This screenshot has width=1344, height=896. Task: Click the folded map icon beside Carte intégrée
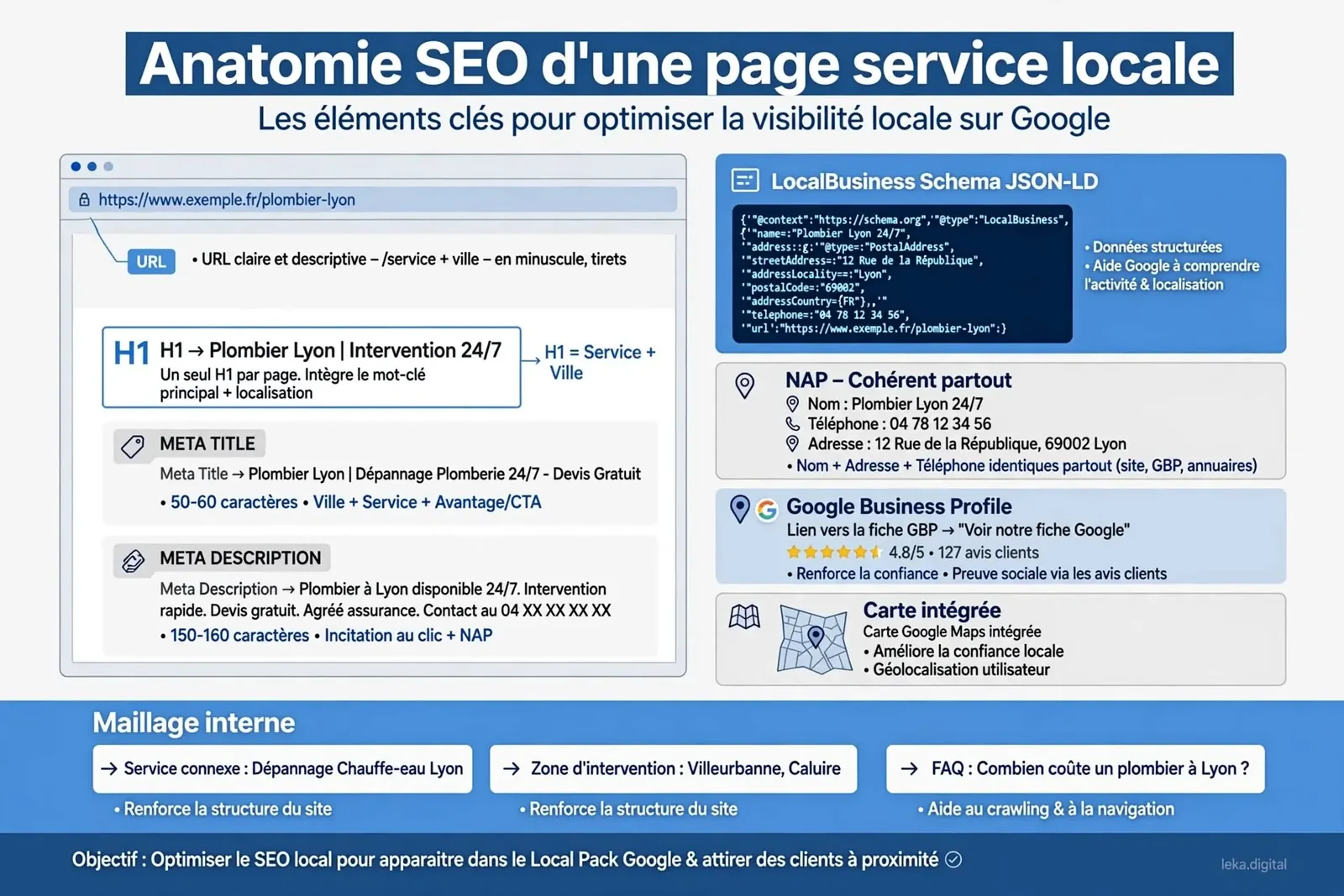(744, 617)
